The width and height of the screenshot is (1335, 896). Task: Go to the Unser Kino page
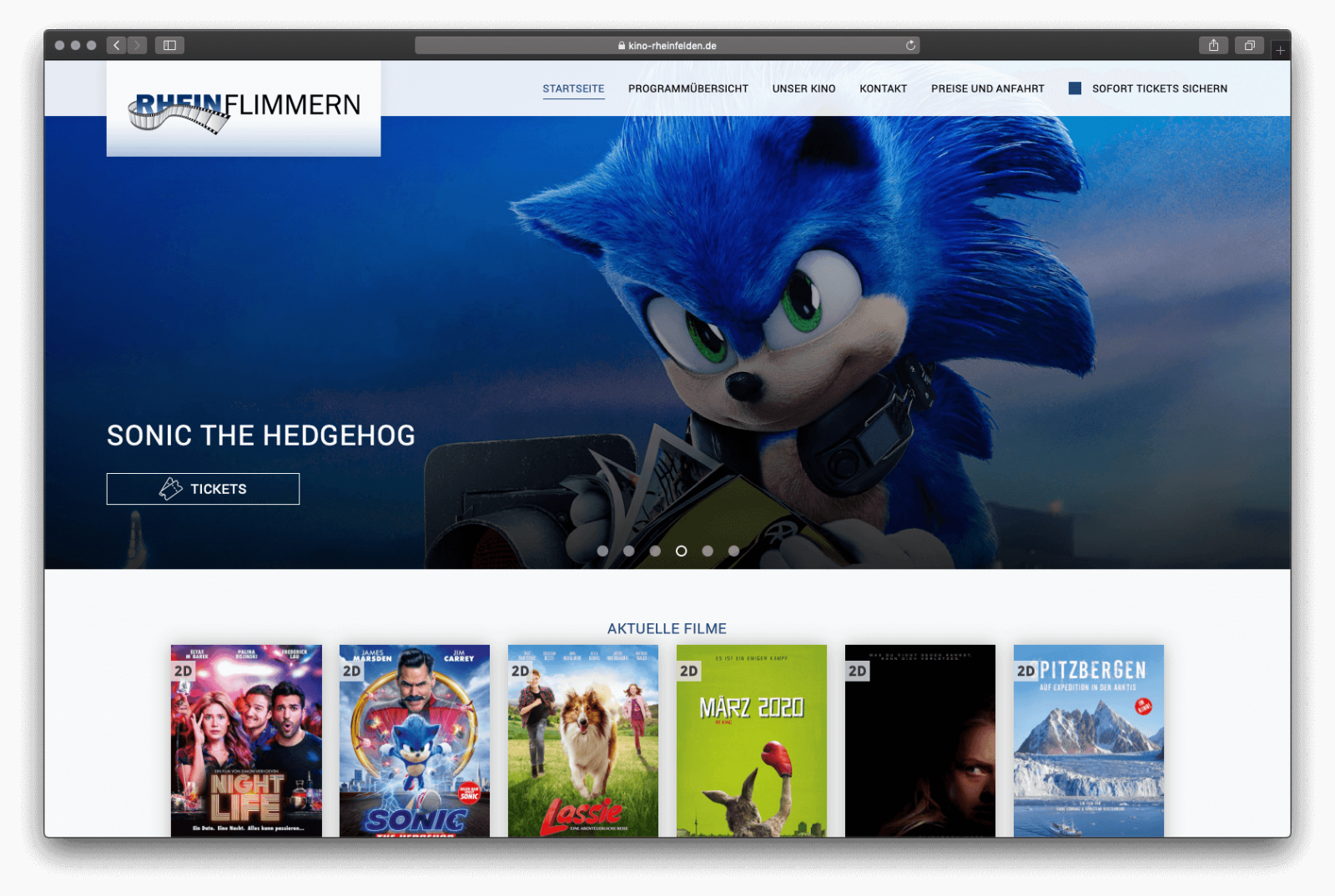tap(804, 88)
